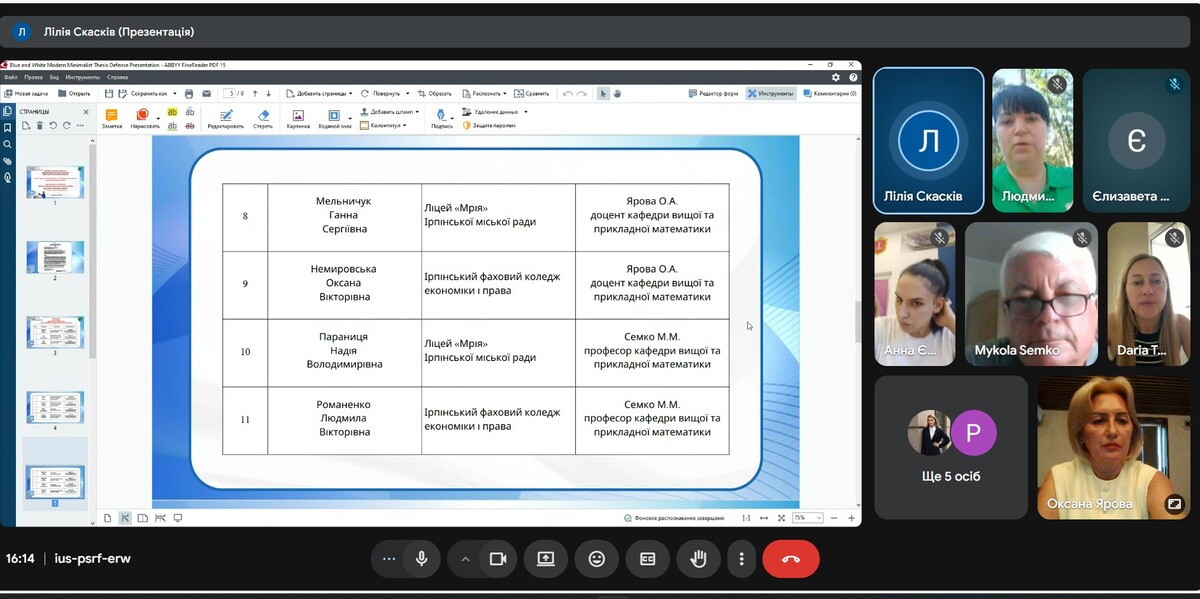The height and width of the screenshot is (599, 1200).
Task: Insert a picture with the Картинка tool
Action: (x=298, y=119)
